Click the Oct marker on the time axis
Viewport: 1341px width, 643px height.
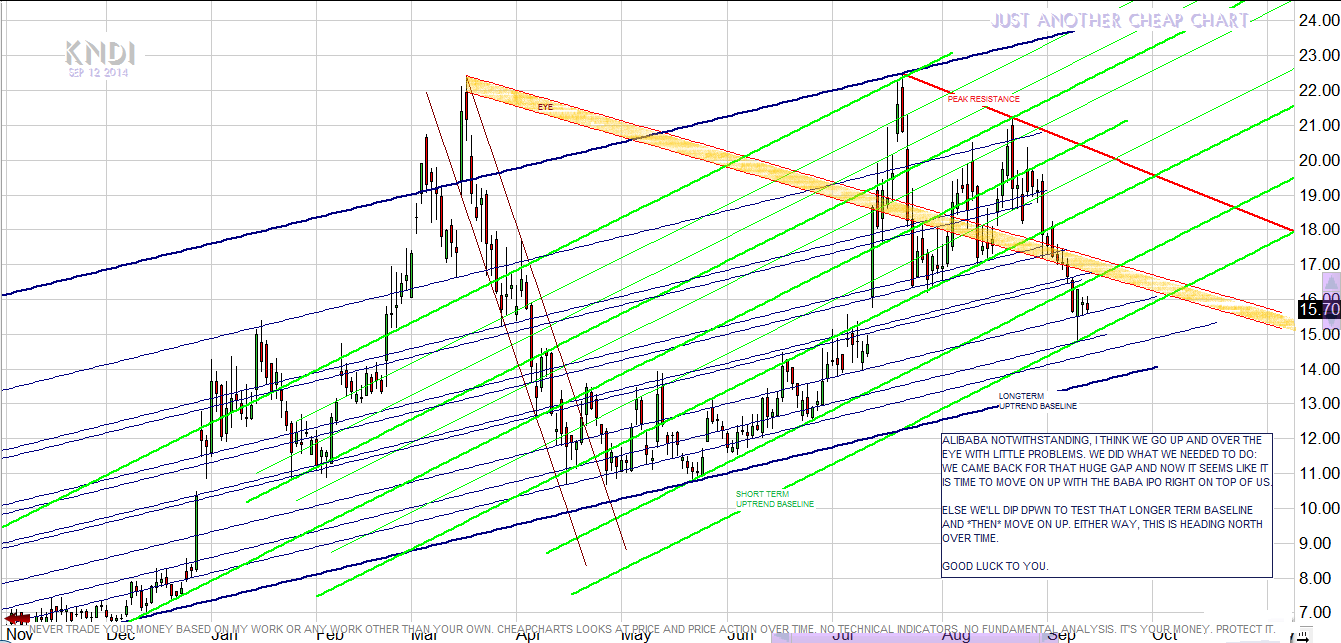point(1164,634)
